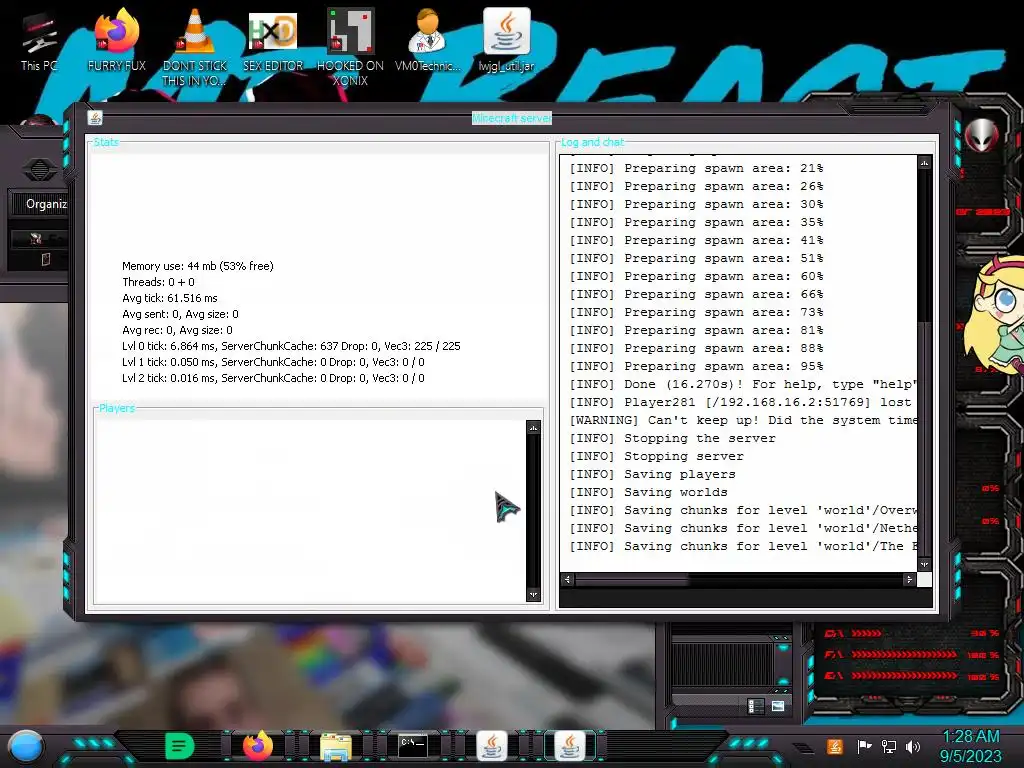The height and width of the screenshot is (768, 1024).
Task: Open File Explorer from the taskbar
Action: [x=336, y=747]
